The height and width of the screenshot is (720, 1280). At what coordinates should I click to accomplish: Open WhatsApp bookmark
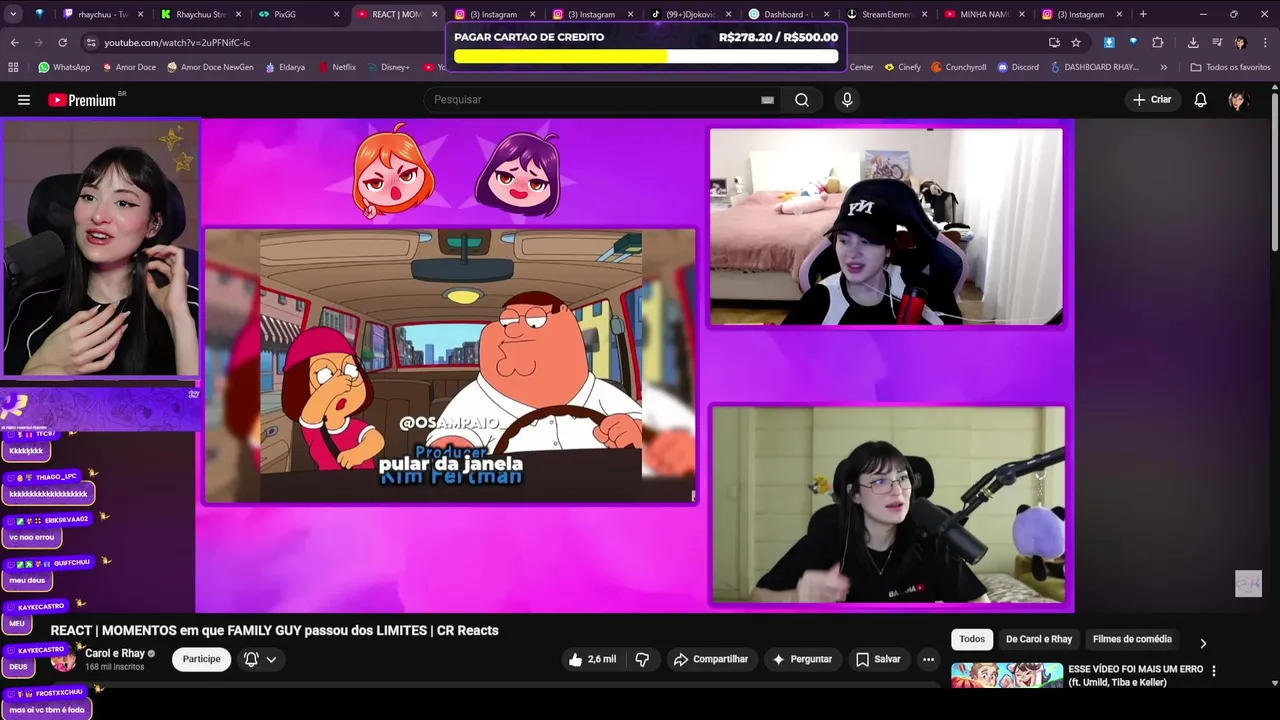64,67
